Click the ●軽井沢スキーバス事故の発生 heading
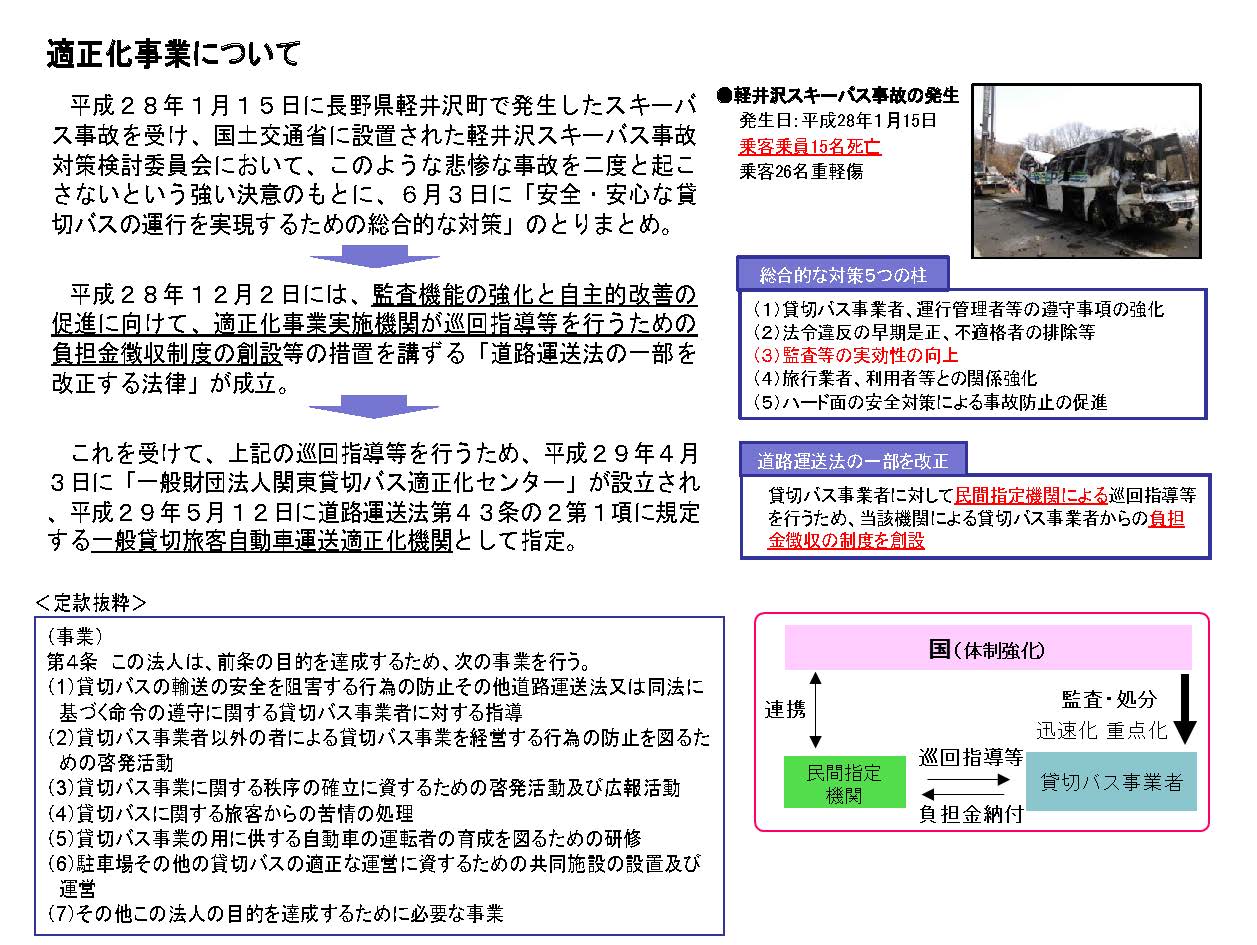The image size is (1257, 945). pyautogui.click(x=837, y=97)
